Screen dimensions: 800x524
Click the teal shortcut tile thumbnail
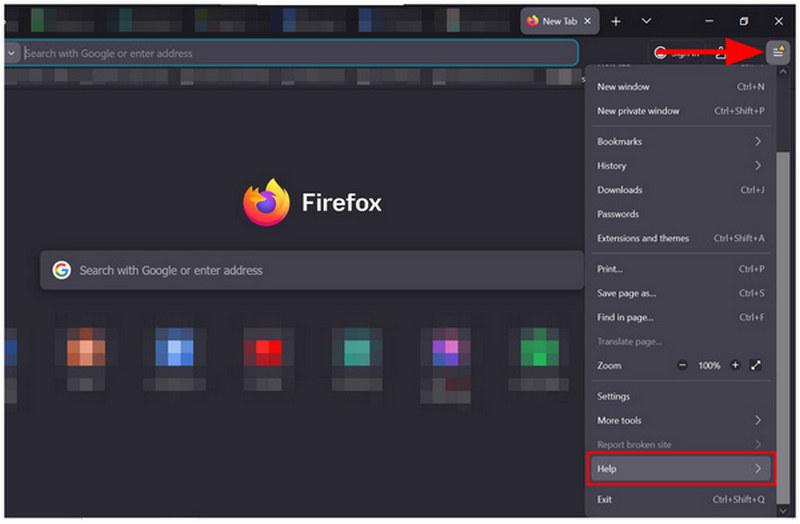(x=357, y=347)
